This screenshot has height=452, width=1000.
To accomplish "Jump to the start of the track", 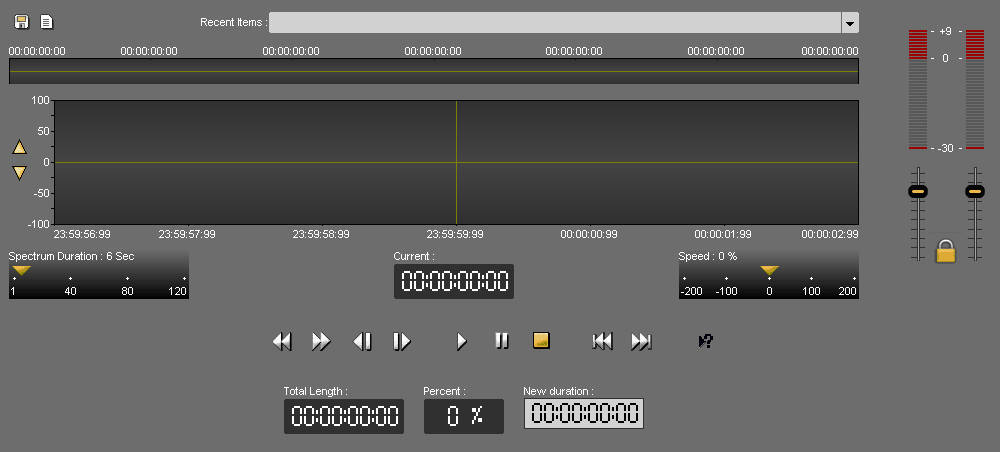I will pos(602,341).
